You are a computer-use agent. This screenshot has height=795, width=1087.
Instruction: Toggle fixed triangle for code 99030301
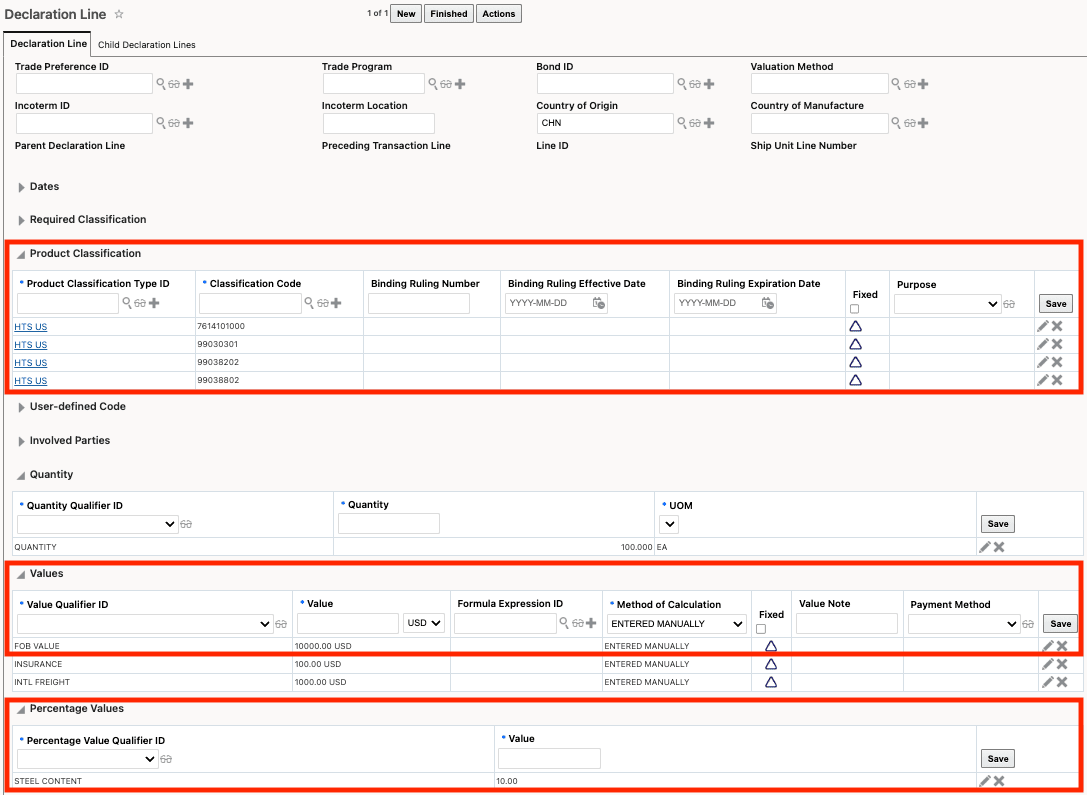tap(855, 344)
